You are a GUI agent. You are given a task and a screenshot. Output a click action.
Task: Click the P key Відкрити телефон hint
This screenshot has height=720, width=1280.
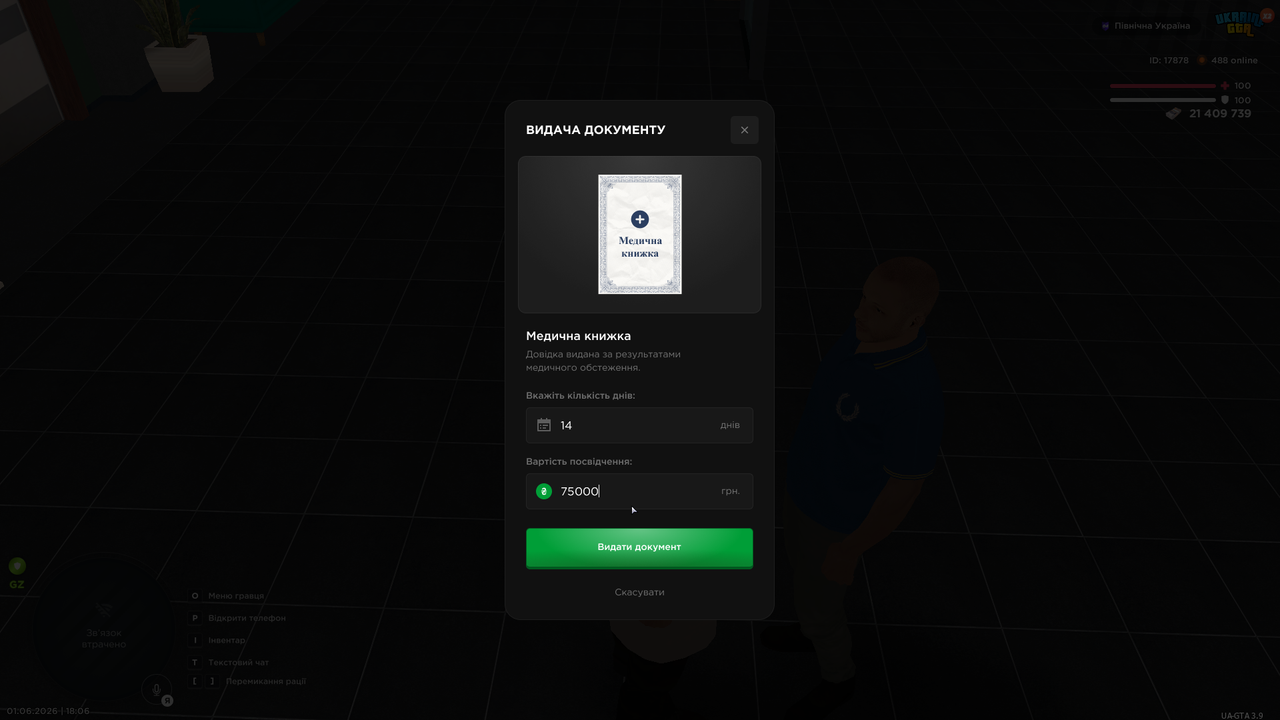pos(239,618)
